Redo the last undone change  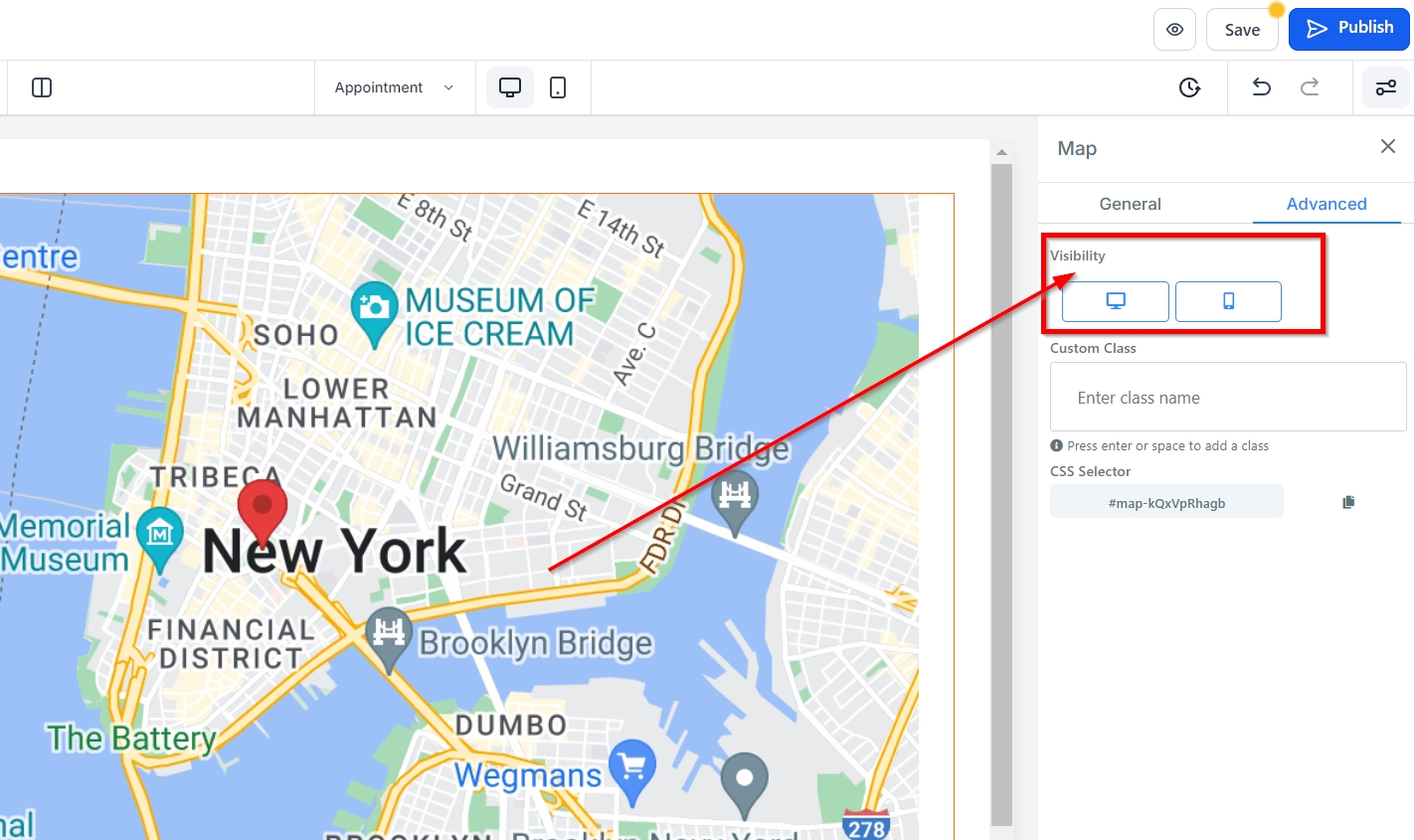[1310, 87]
